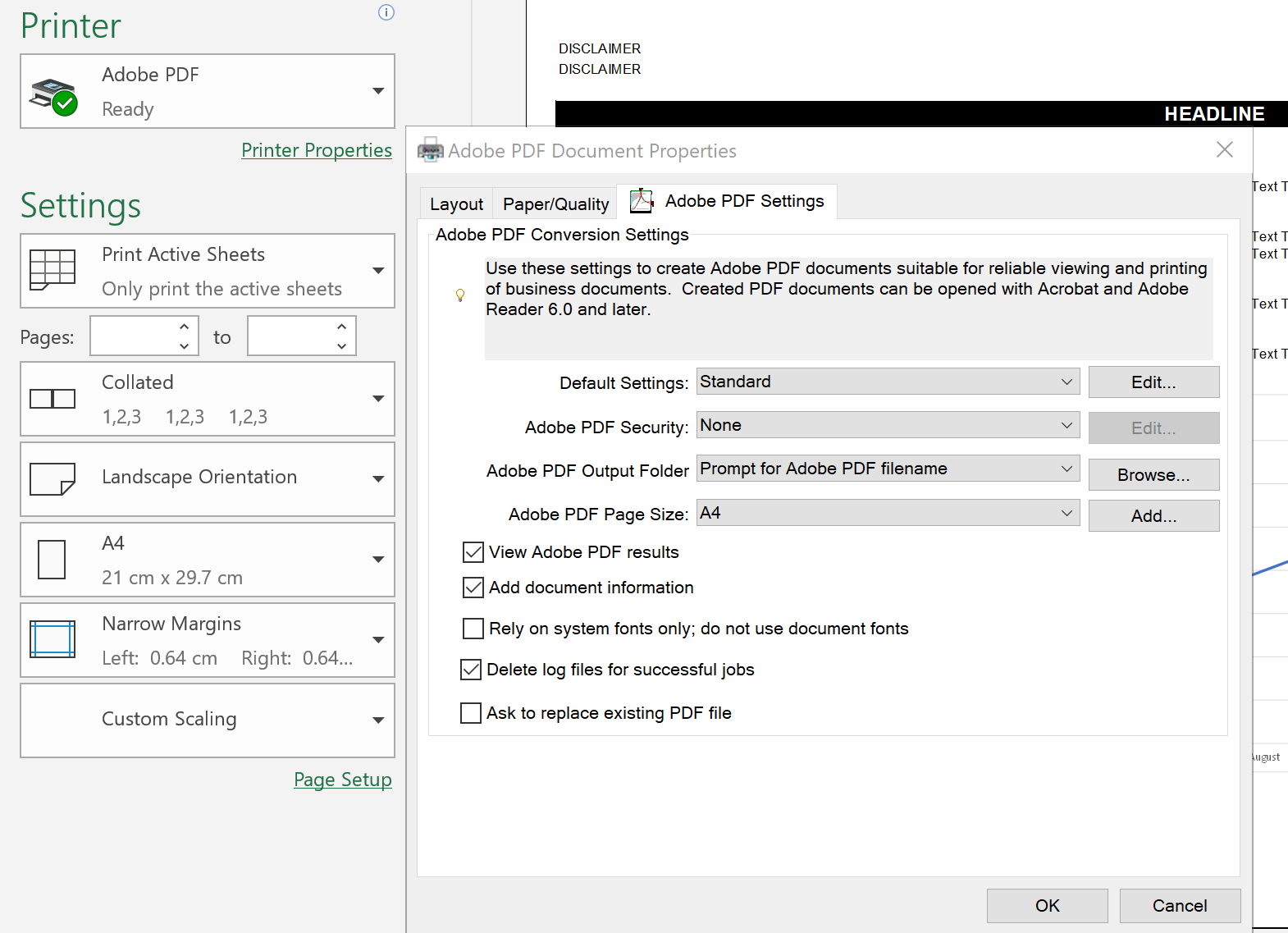Open Default Settings Standard combo box
The height and width of the screenshot is (933, 1288).
pos(888,382)
